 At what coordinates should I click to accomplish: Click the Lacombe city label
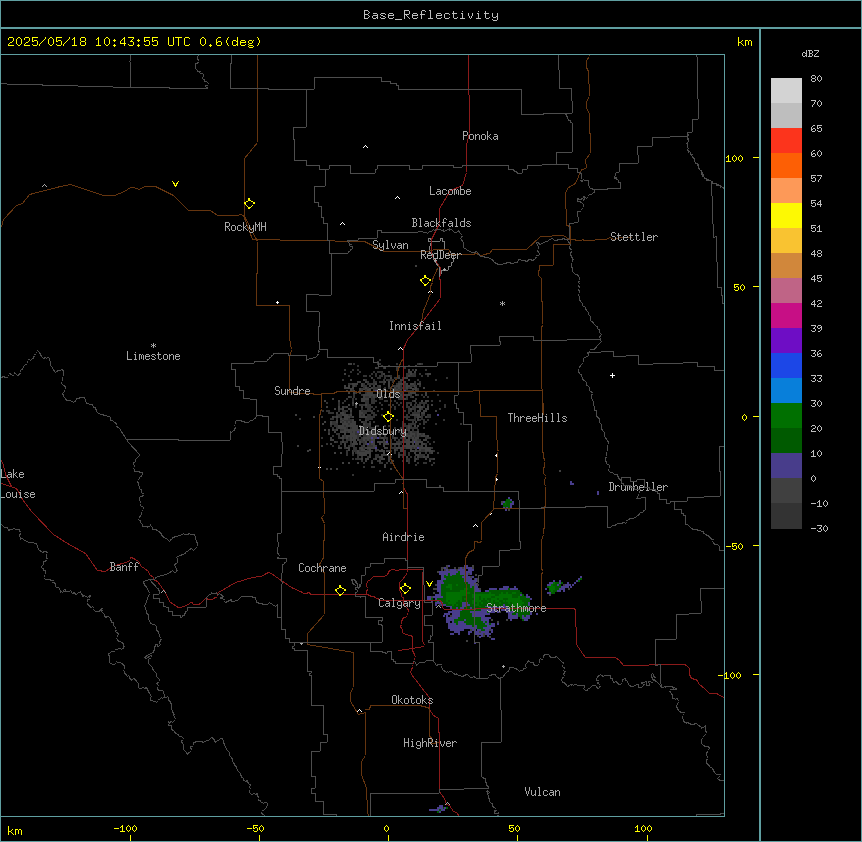coord(450,191)
